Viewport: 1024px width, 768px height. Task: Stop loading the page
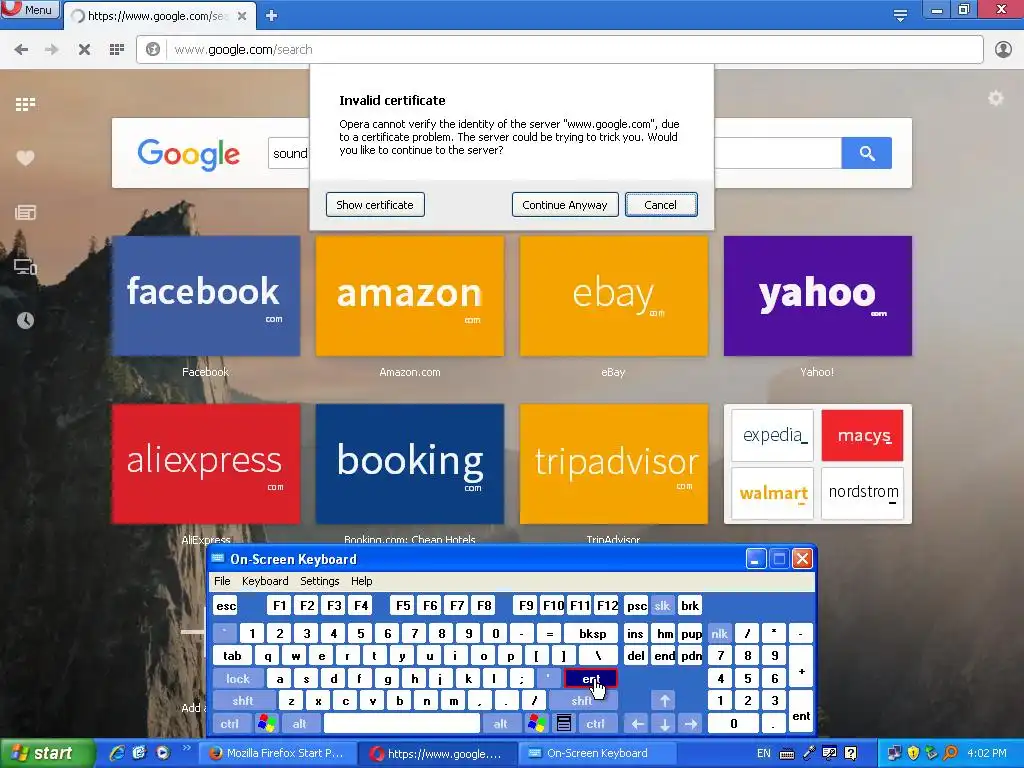tap(84, 50)
